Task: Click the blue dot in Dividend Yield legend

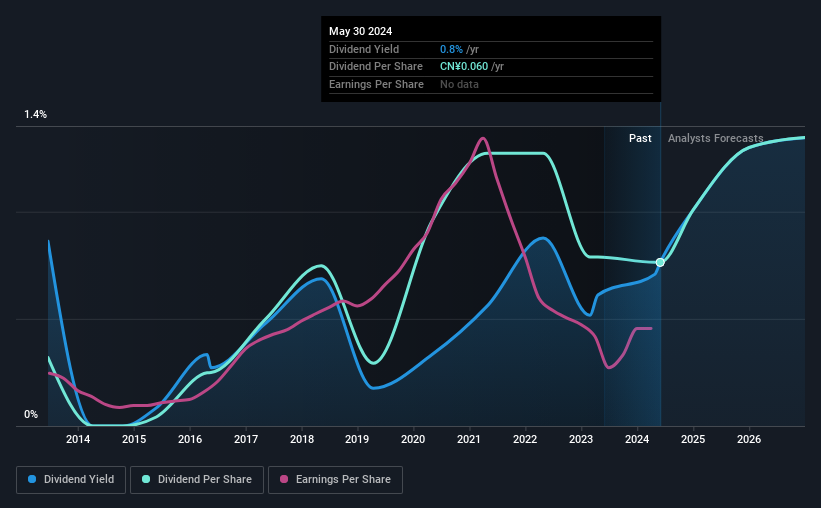Action: coord(32,479)
